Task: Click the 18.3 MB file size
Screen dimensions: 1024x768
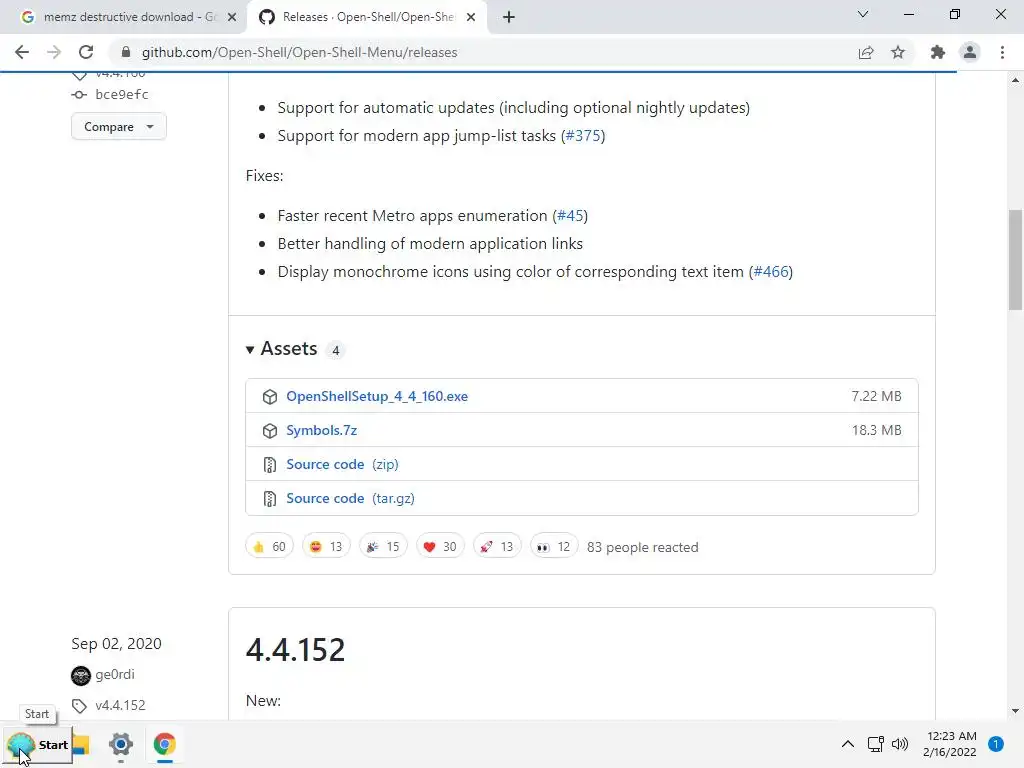Action: 876,430
